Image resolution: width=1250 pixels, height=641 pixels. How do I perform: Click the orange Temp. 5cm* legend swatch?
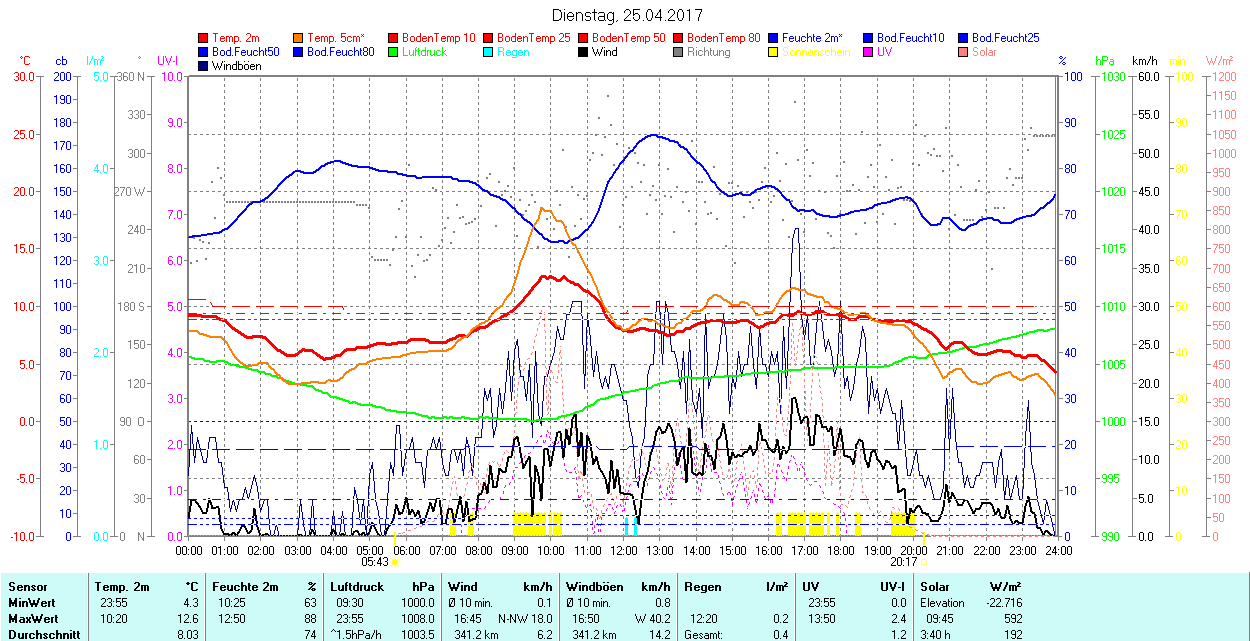(x=299, y=38)
